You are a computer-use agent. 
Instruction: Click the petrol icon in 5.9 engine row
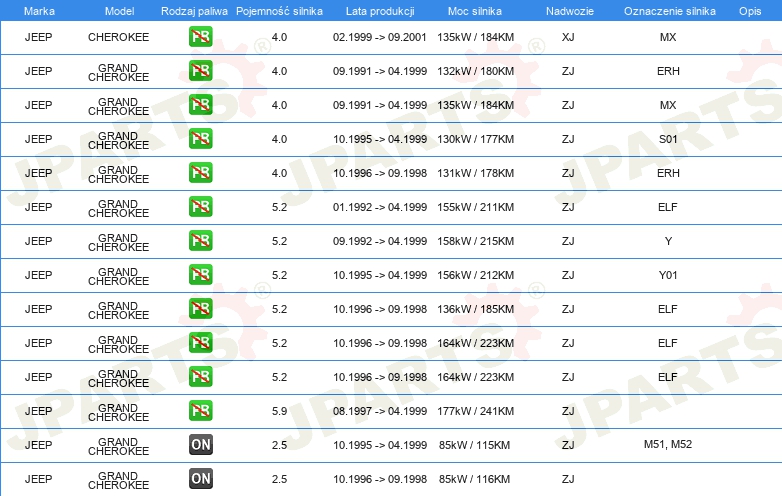pos(200,411)
